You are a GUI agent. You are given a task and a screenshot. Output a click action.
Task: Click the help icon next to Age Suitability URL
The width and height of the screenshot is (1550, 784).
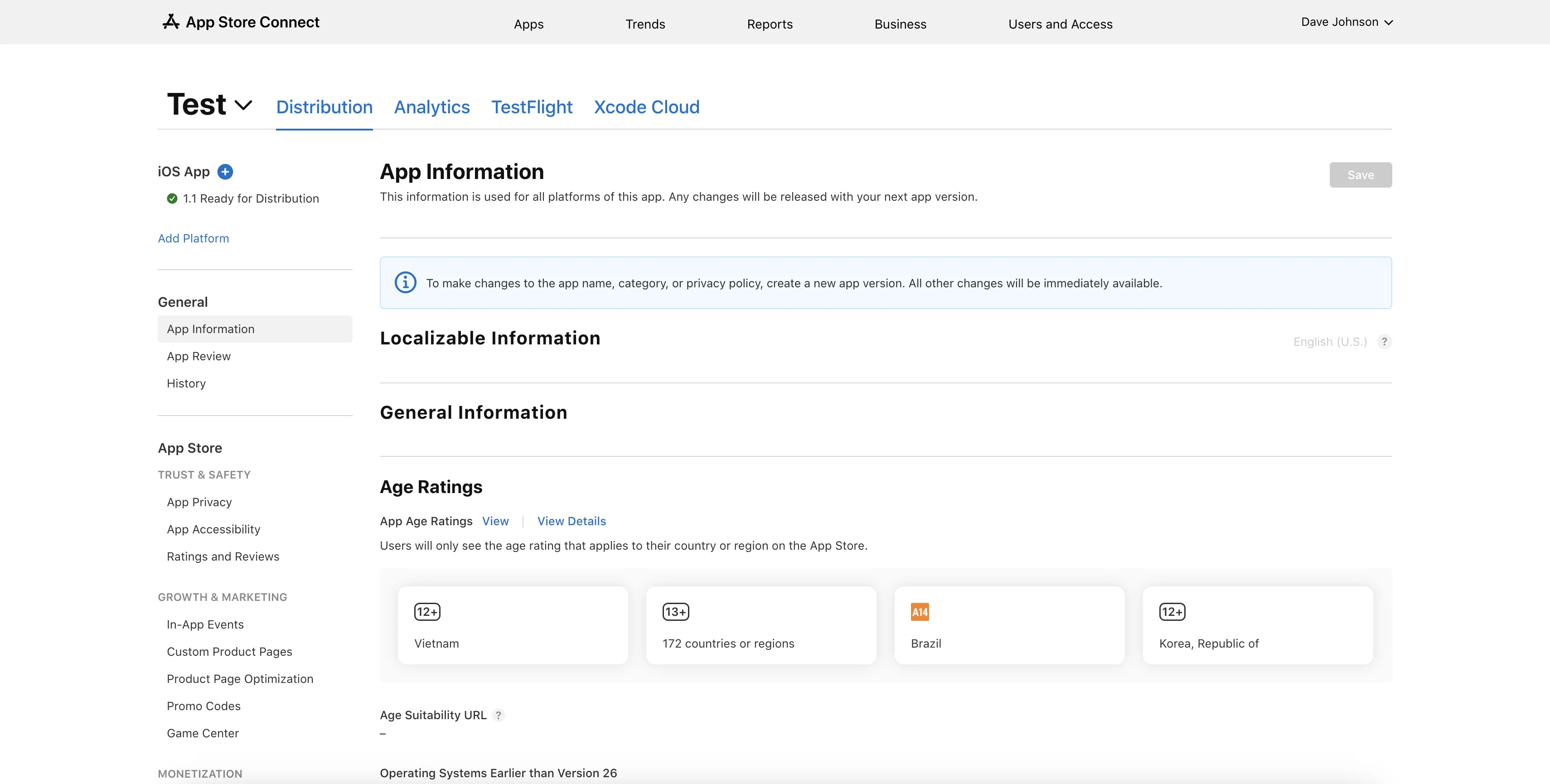[498, 715]
